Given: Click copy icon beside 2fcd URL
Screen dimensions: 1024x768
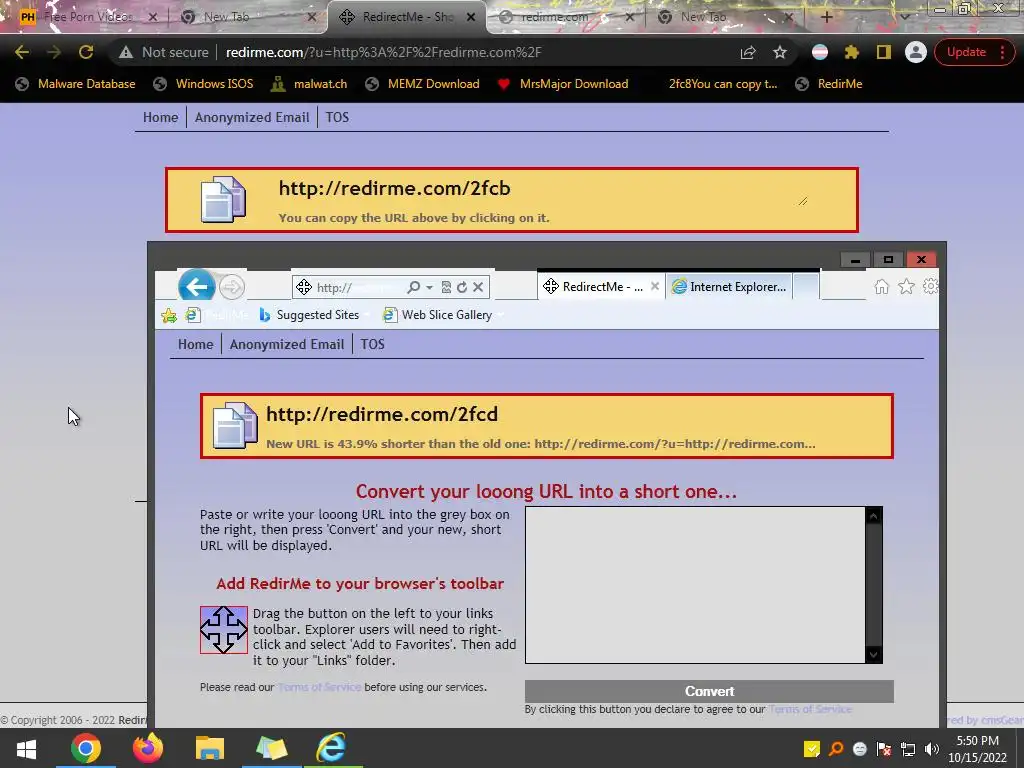Looking at the screenshot, I should [x=235, y=426].
